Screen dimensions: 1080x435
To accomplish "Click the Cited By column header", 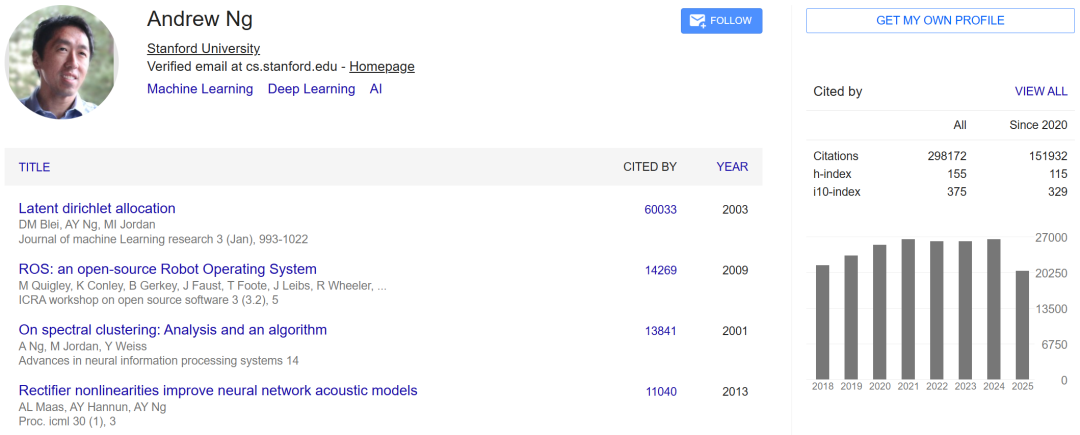I will coord(650,167).
